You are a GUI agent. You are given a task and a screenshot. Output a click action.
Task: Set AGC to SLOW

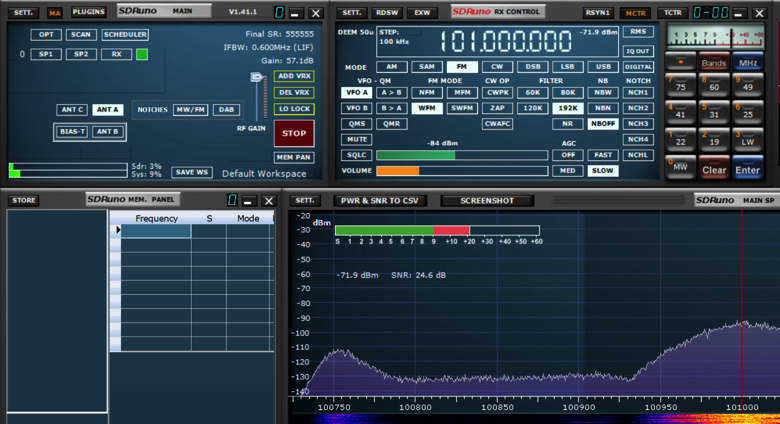(602, 171)
